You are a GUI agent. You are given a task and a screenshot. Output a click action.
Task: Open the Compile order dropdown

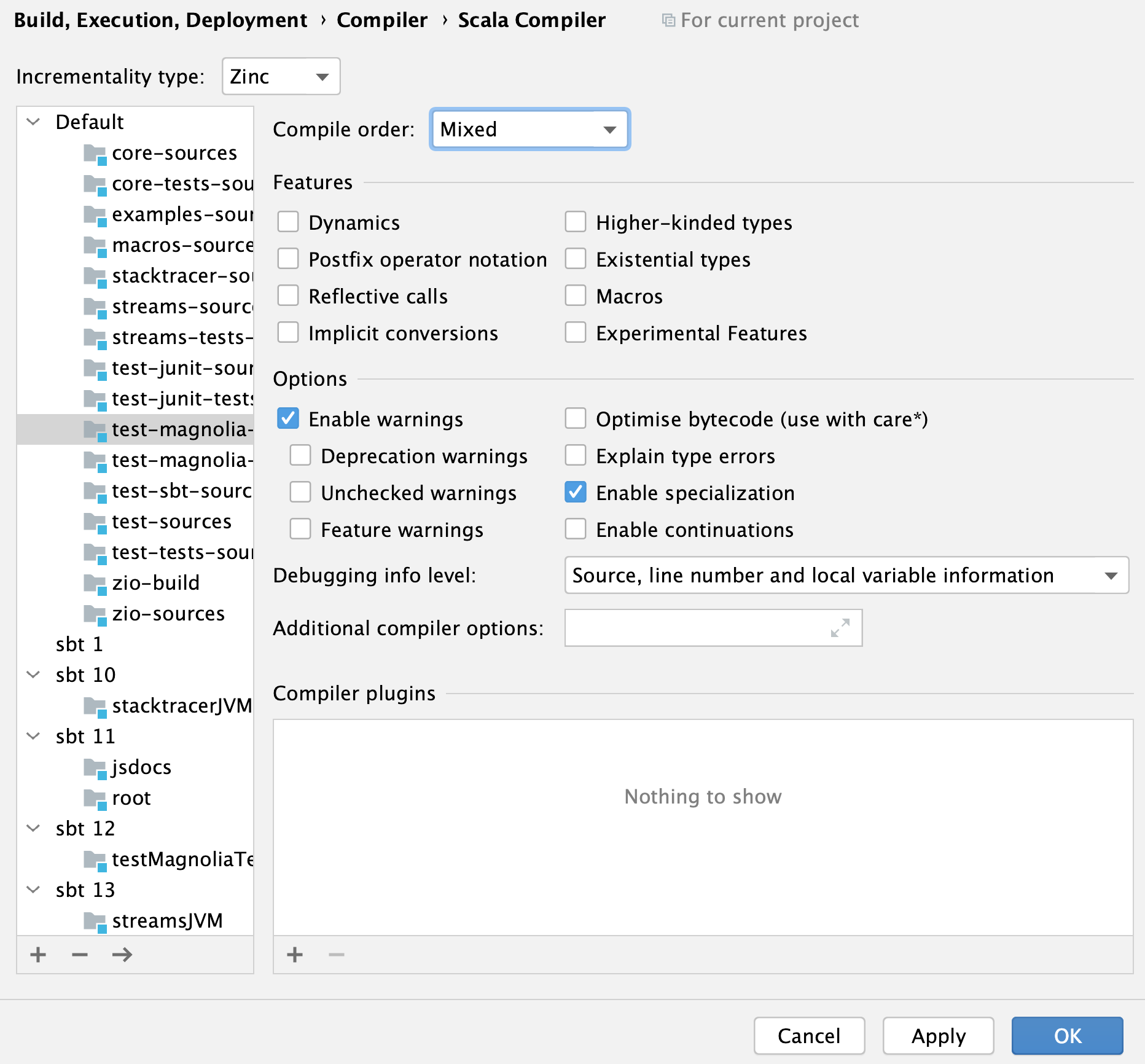(530, 129)
